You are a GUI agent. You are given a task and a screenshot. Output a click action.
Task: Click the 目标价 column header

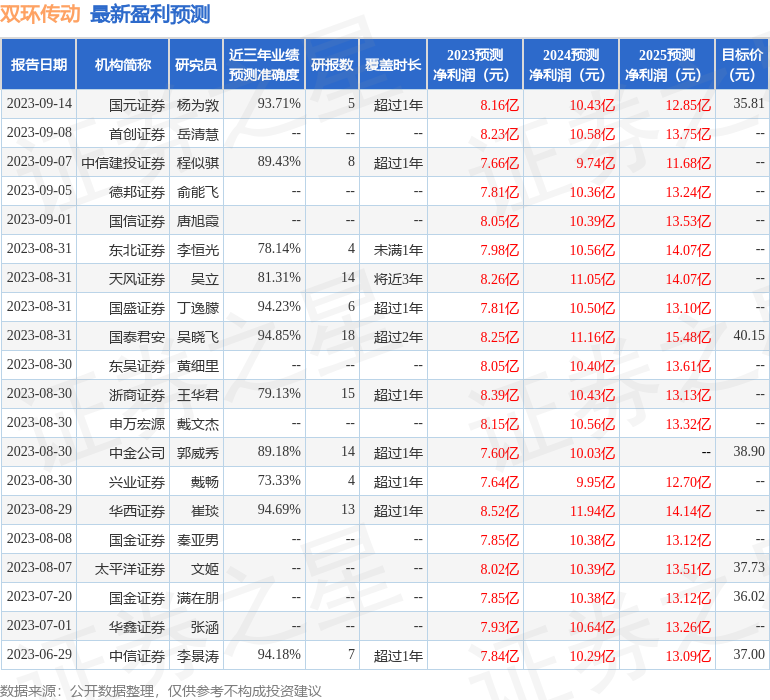point(742,64)
